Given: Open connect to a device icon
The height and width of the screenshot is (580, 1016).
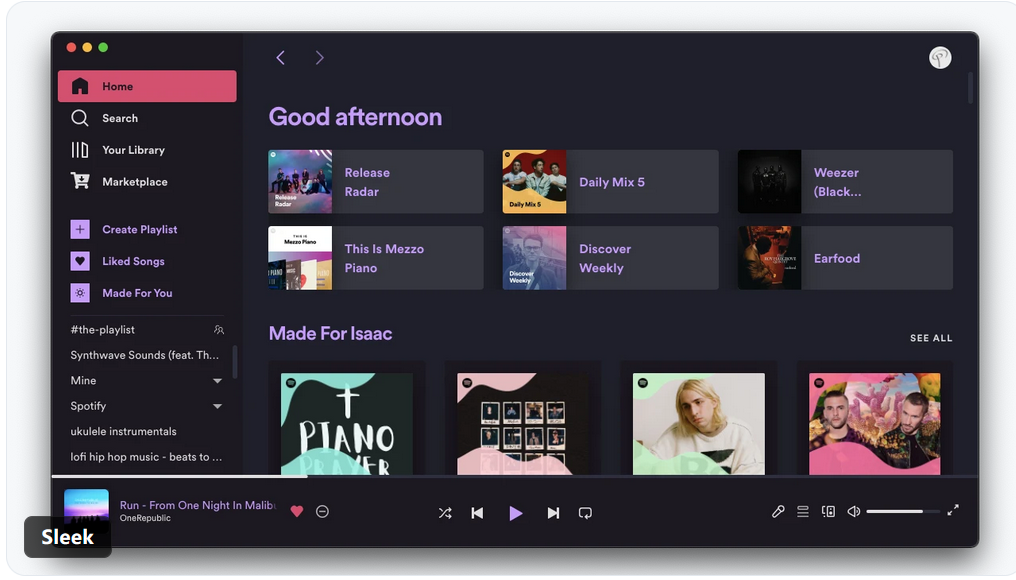Looking at the screenshot, I should coord(828,511).
